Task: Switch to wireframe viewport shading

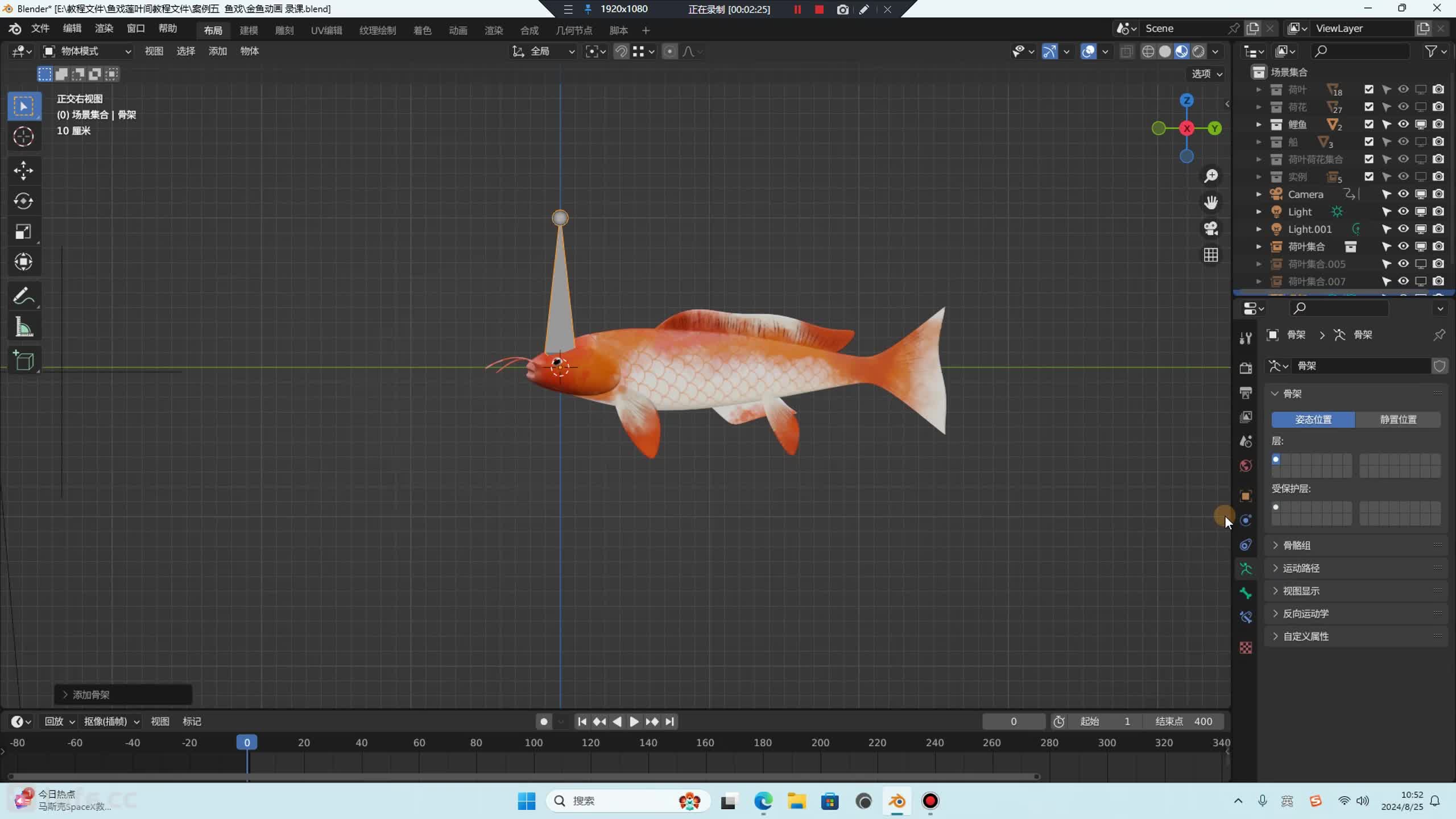Action: pos(1148,51)
